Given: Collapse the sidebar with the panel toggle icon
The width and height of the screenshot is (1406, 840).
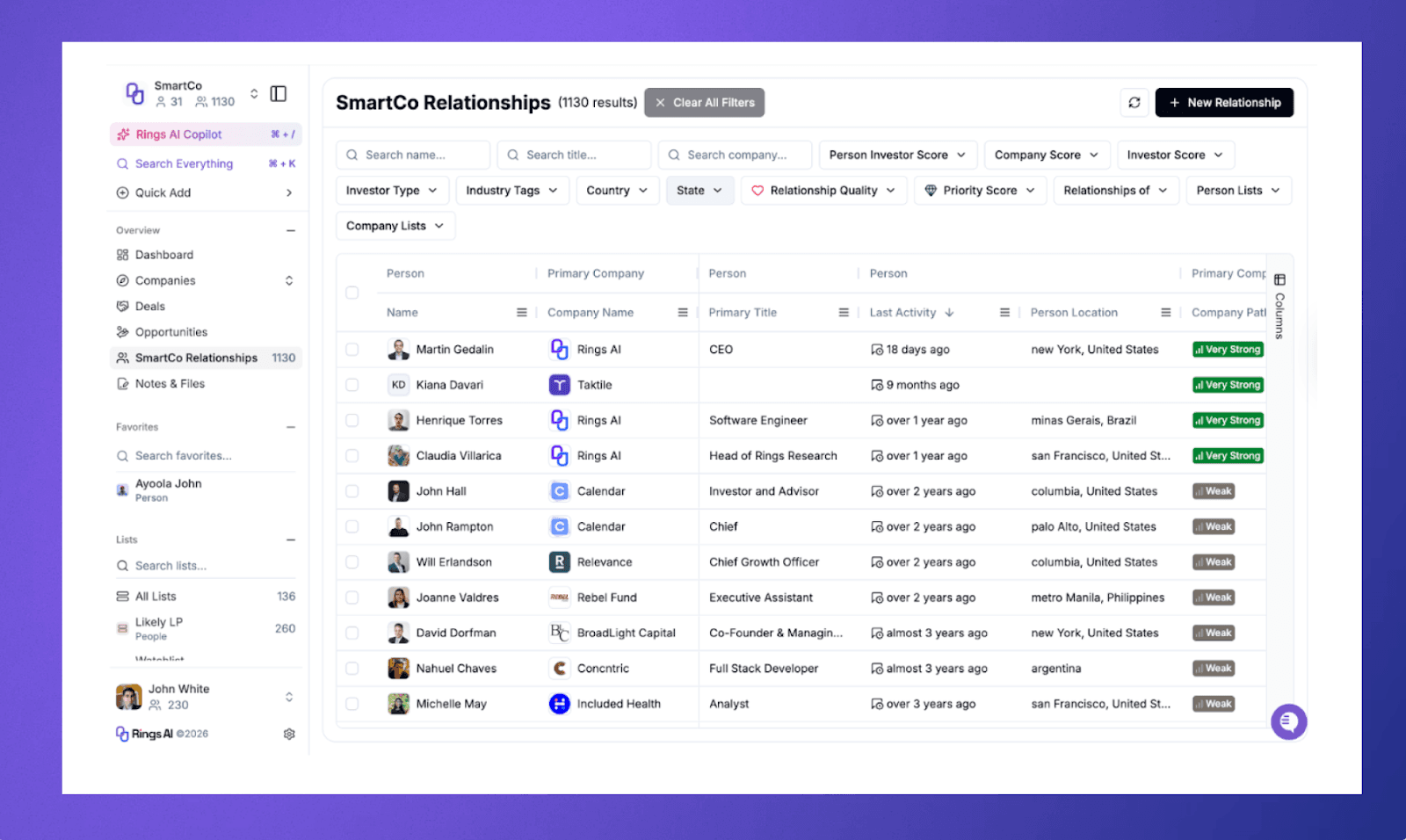Looking at the screenshot, I should tap(278, 93).
